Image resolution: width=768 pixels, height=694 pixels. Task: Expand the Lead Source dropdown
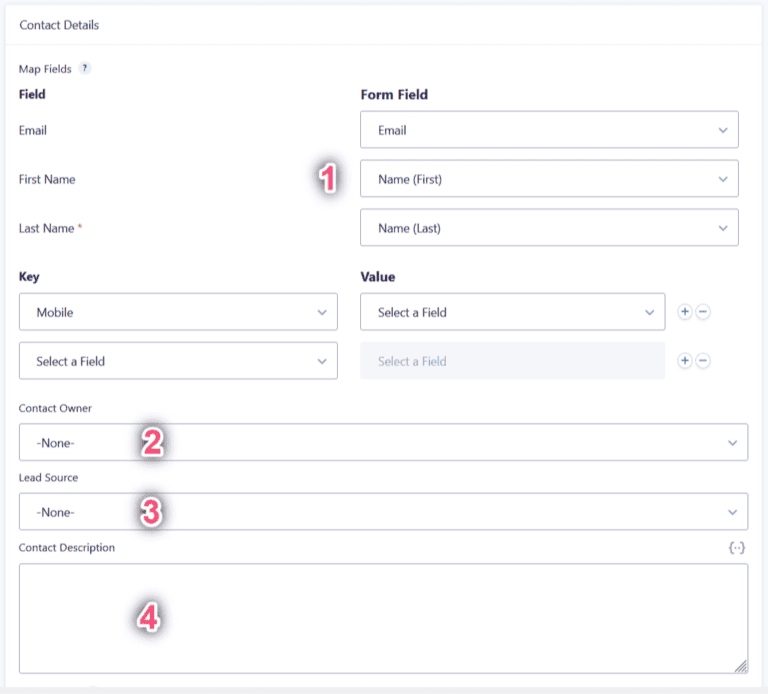[x=384, y=512]
